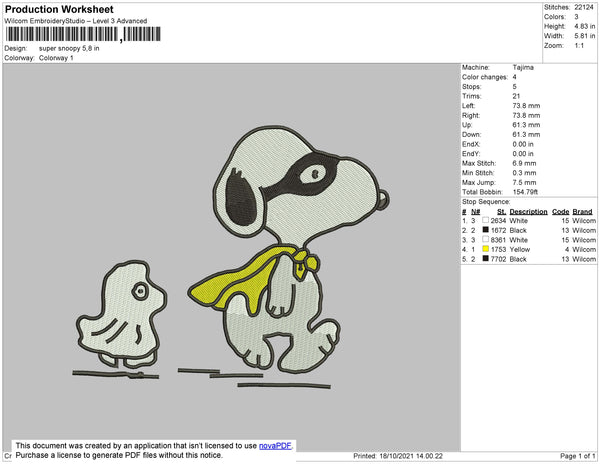Click the Total Bobbin value '154.79ft'
This screenshot has width=600, height=464.
[x=525, y=192]
